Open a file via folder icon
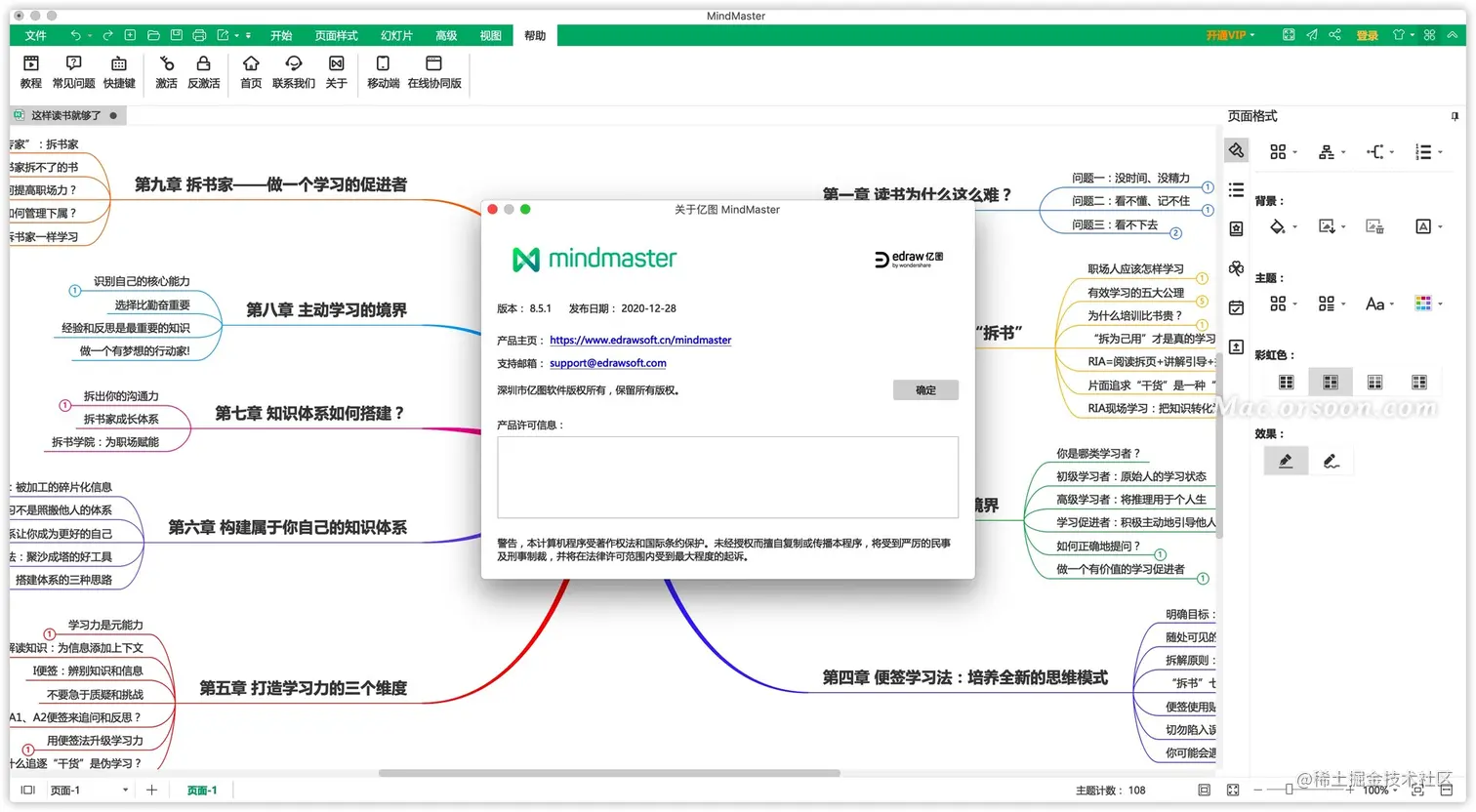 [x=153, y=35]
